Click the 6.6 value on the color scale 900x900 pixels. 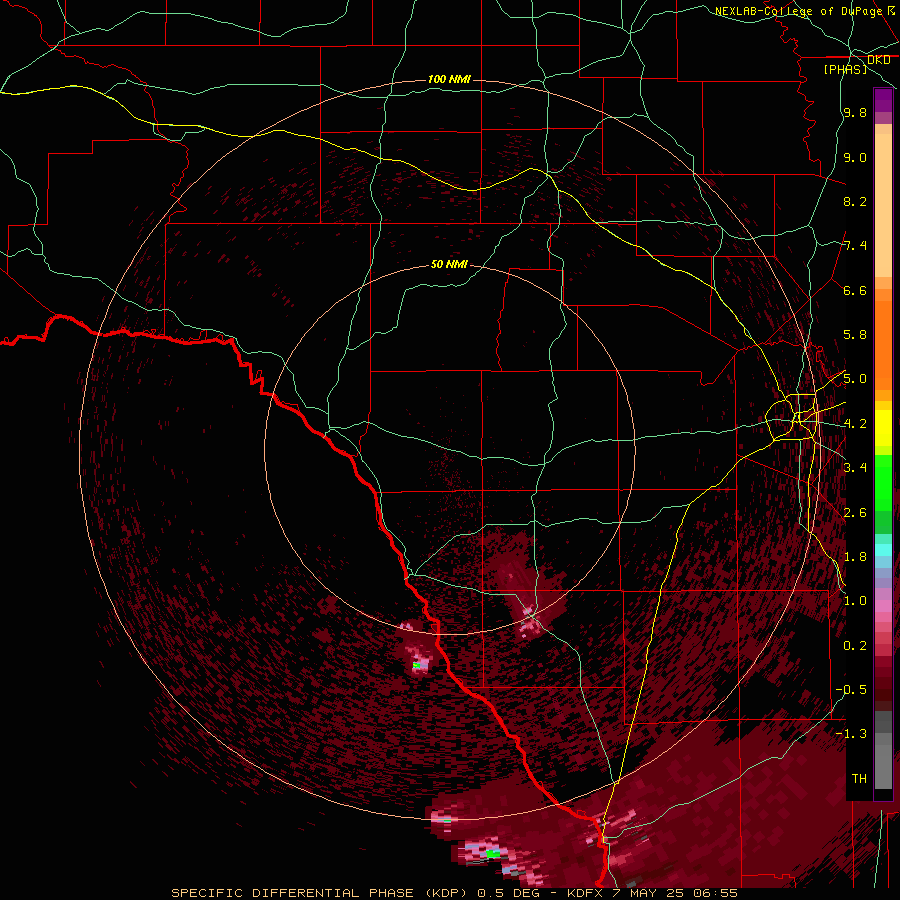pos(855,291)
